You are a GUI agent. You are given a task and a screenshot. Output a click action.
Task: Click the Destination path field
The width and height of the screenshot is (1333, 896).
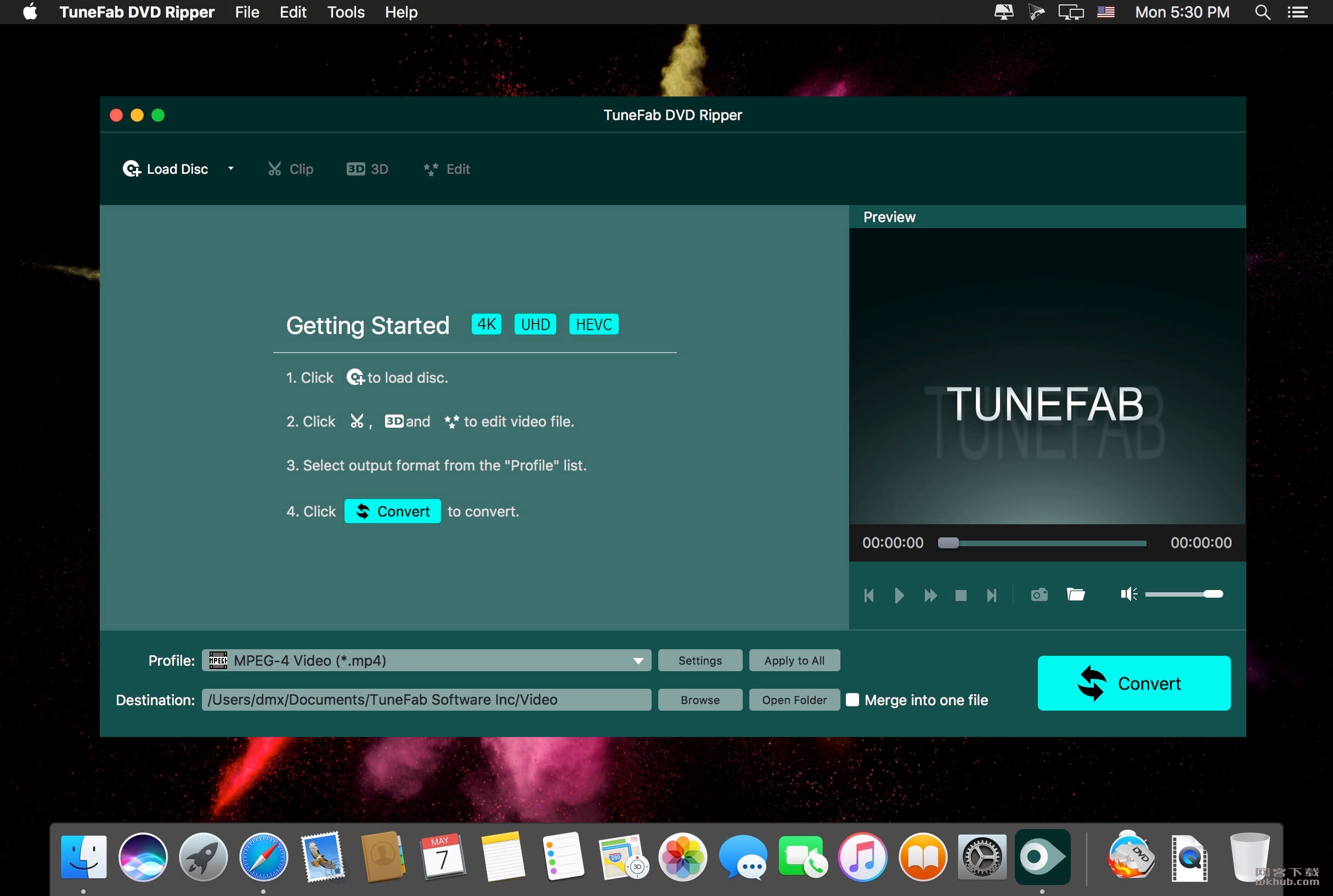click(x=426, y=700)
